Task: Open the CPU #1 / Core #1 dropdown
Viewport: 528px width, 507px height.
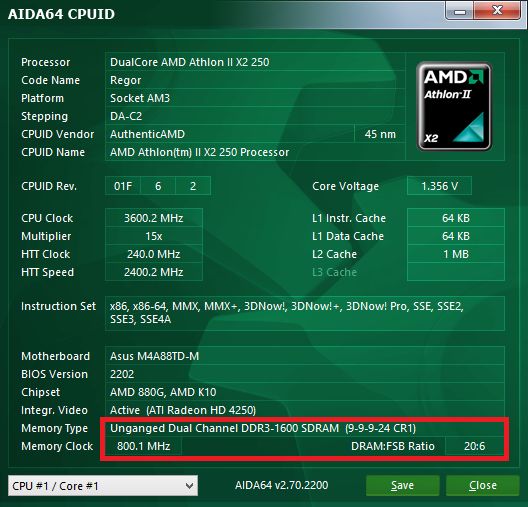Action: 103,485
